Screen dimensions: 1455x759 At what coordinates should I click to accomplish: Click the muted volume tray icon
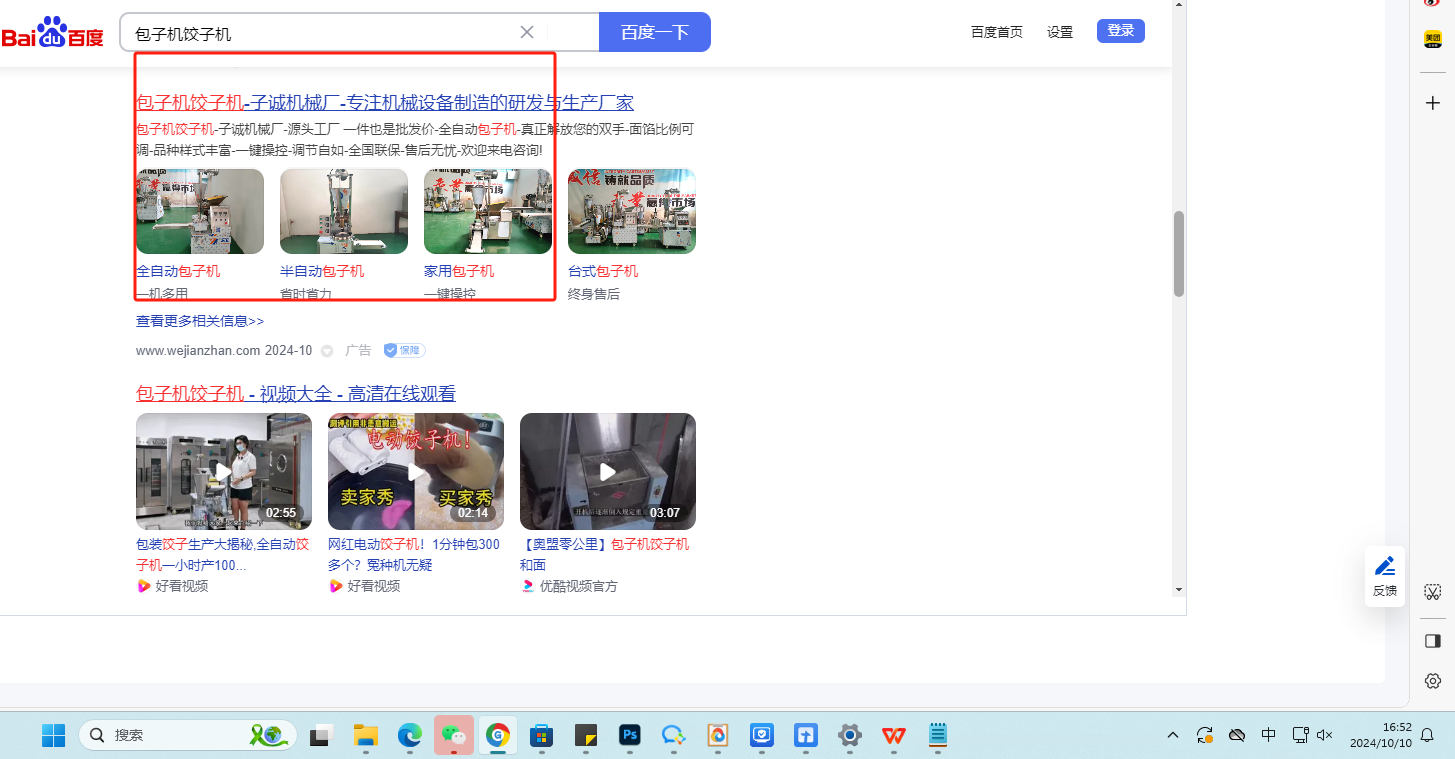tap(1325, 735)
